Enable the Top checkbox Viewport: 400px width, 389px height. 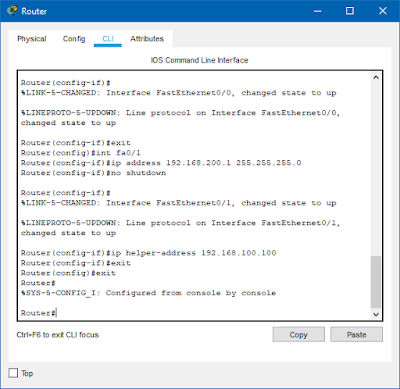click(13, 373)
